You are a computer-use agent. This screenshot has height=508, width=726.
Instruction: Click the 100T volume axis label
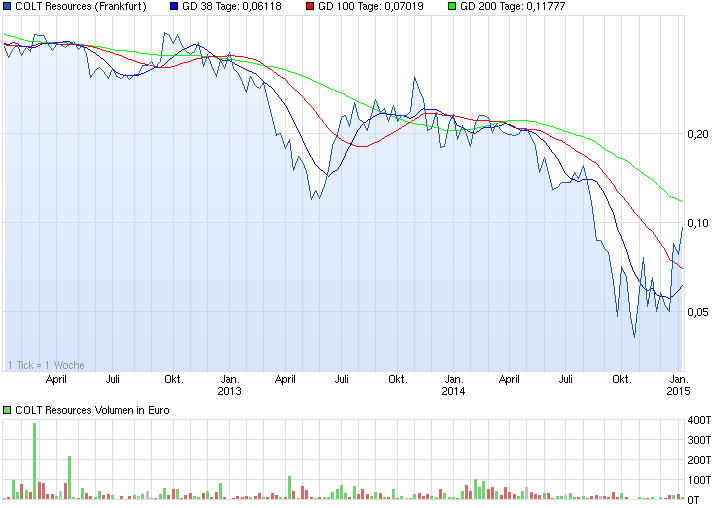click(x=699, y=480)
